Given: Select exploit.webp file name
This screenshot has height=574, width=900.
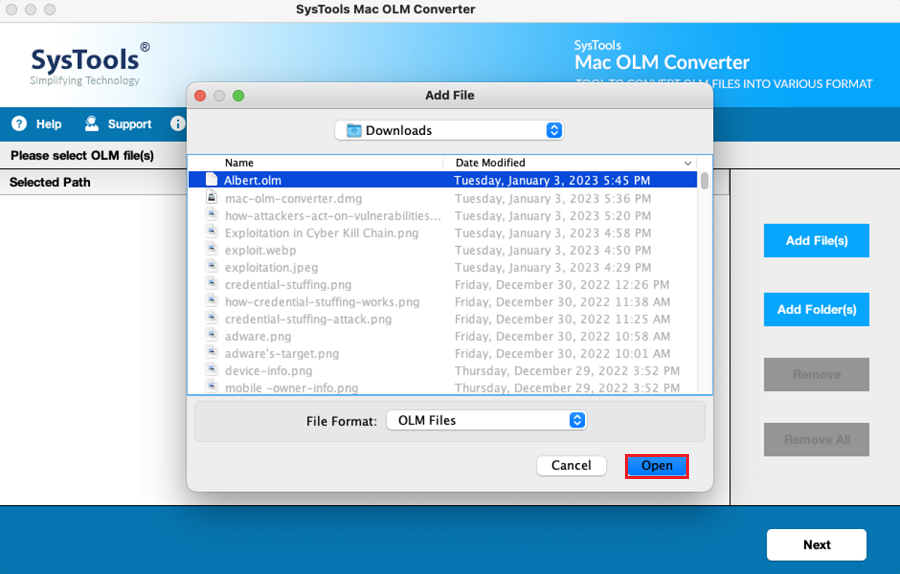Looking at the screenshot, I should (x=260, y=250).
